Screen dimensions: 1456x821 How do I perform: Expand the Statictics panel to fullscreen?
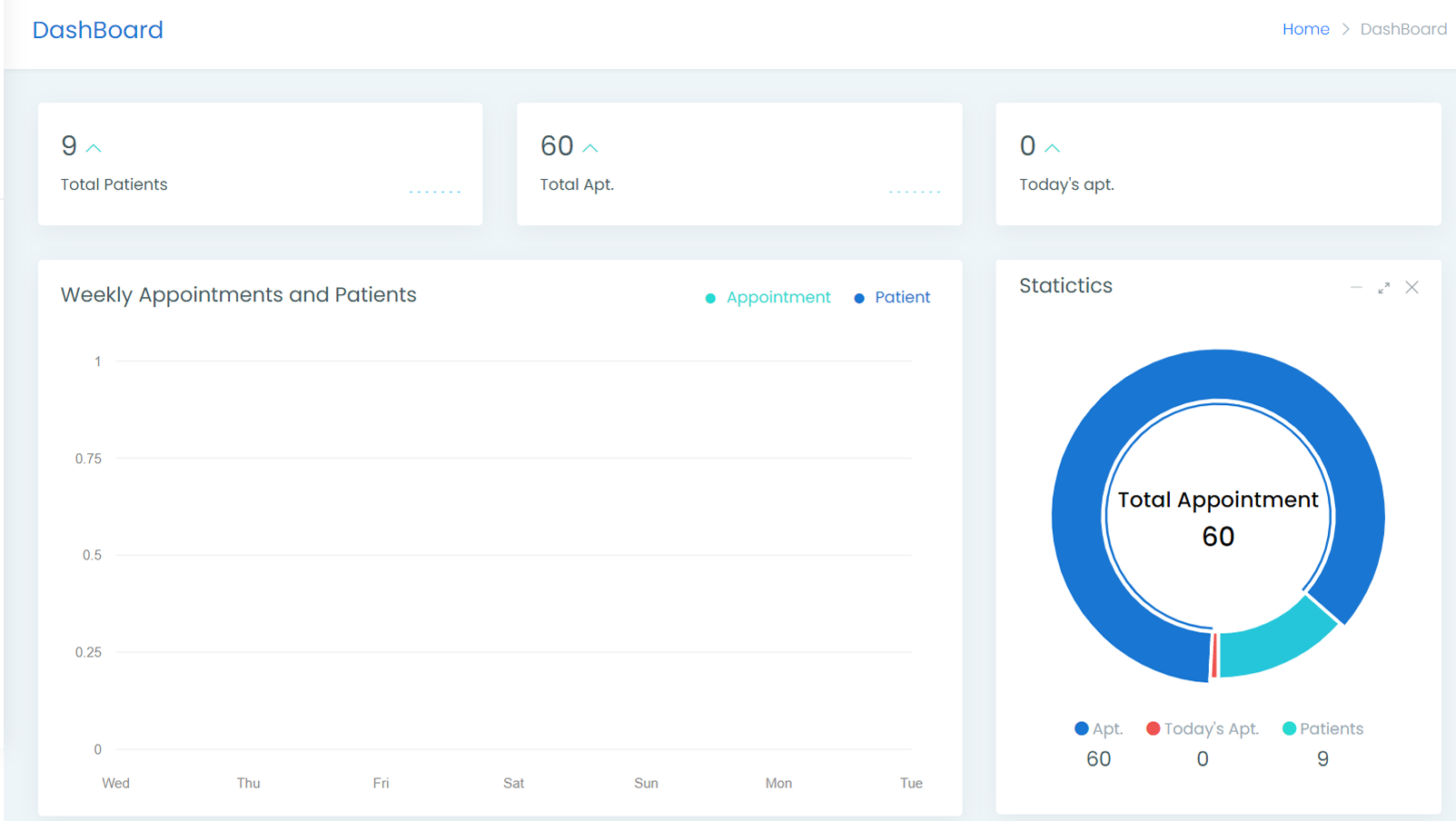pos(1383,288)
